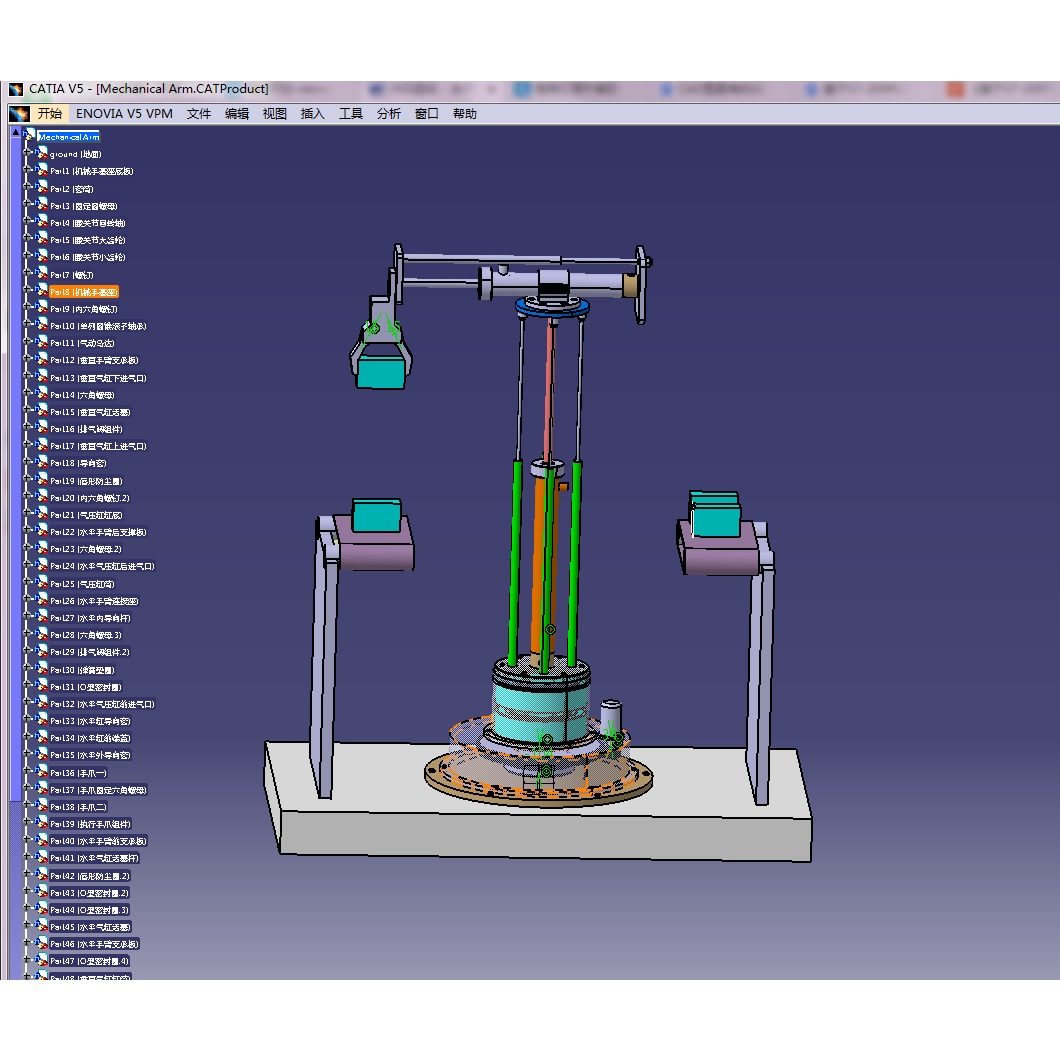This screenshot has width=1060, height=1060.
Task: Click the Part30 node icon in tree
Action: tap(42, 668)
